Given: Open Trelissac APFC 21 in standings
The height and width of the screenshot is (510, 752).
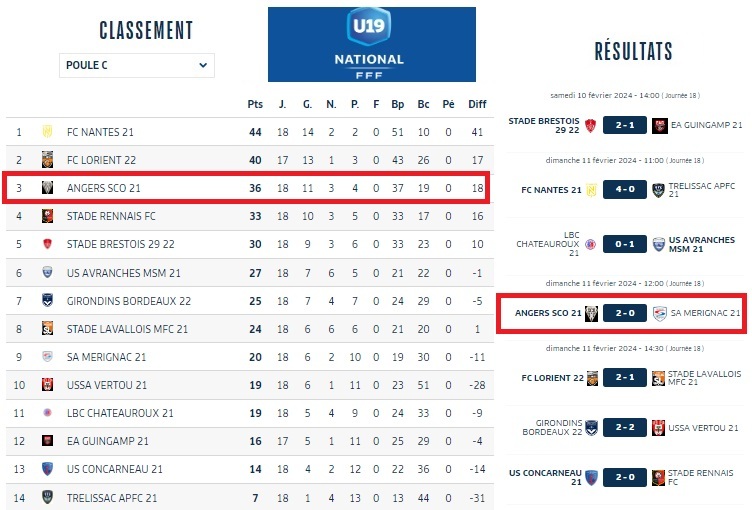Looking at the screenshot, I should coord(112,497).
